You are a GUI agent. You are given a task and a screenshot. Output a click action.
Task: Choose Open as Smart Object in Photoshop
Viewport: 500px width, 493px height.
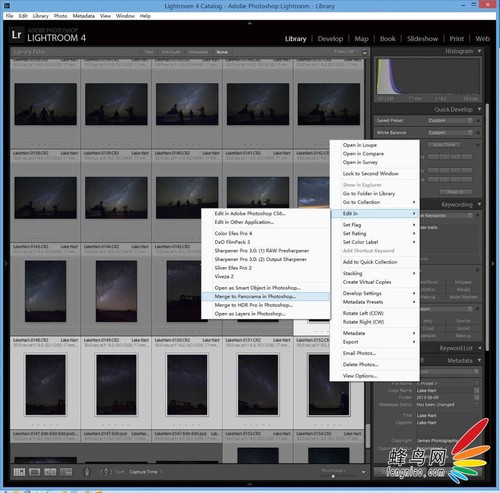265,288
